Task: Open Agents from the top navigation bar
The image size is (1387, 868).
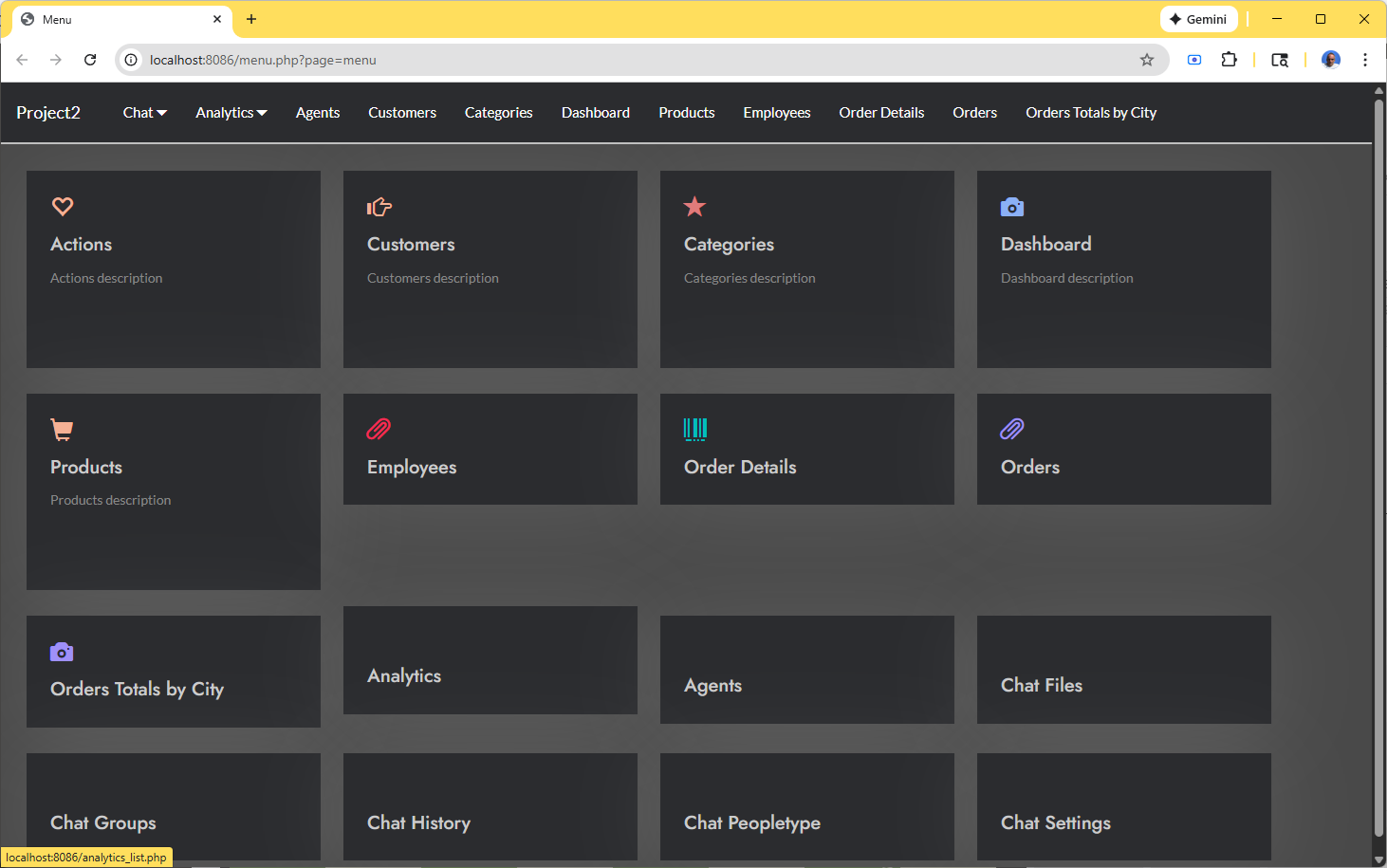Action: [318, 113]
